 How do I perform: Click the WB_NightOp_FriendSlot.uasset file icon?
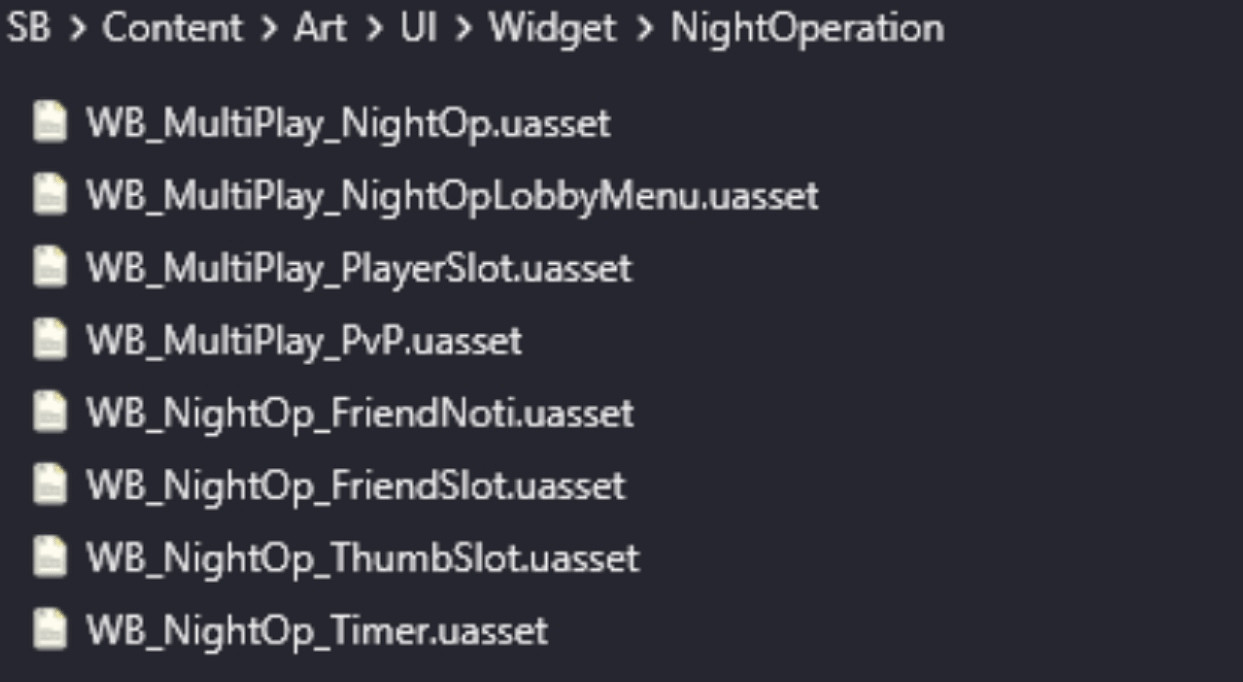coord(49,485)
